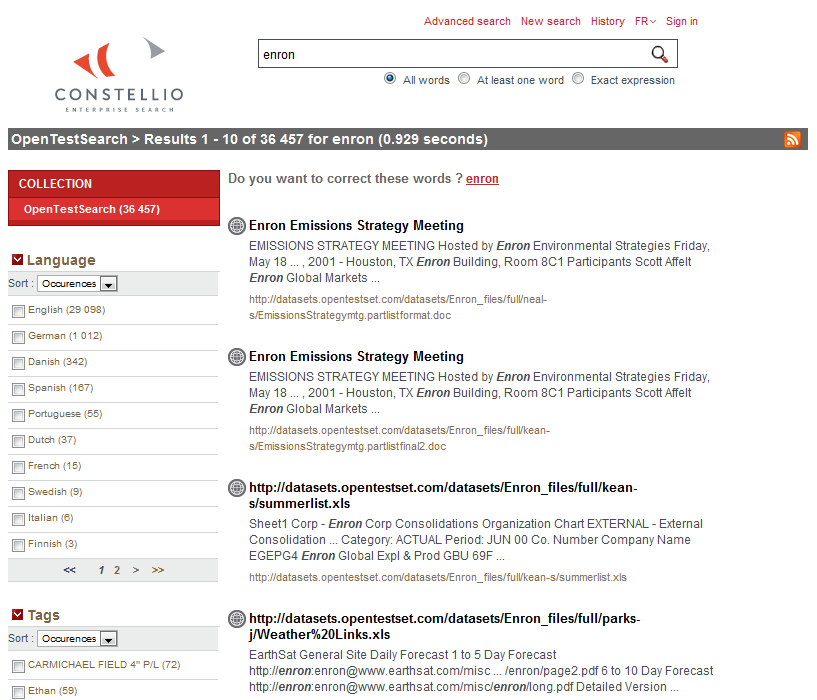Image resolution: width=817 pixels, height=700 pixels.
Task: Check the English language filter
Action: click(x=19, y=311)
